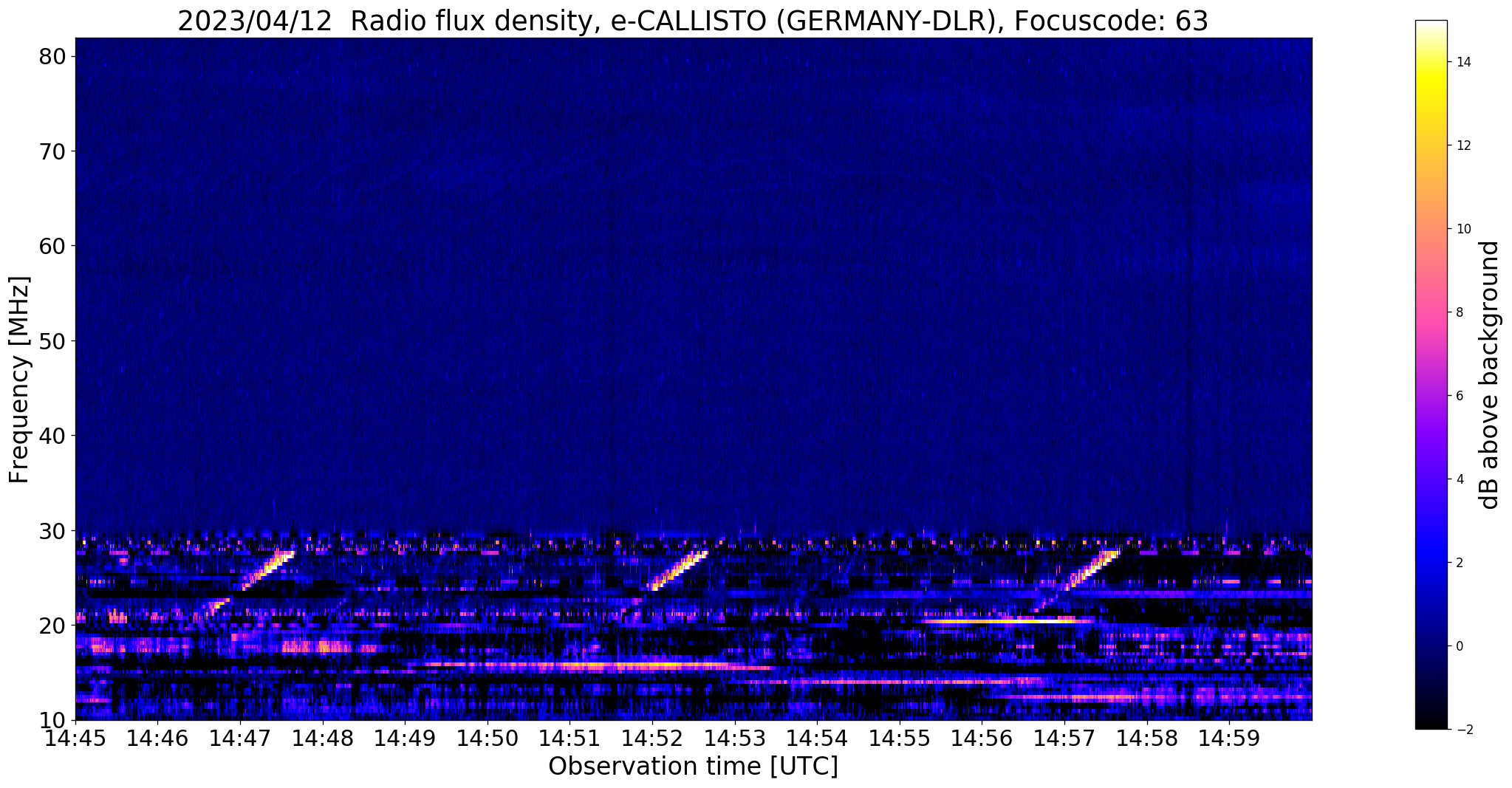This screenshot has height=788, width=1512.
Task: Click the 14:53 time tick label
Action: coord(735,739)
